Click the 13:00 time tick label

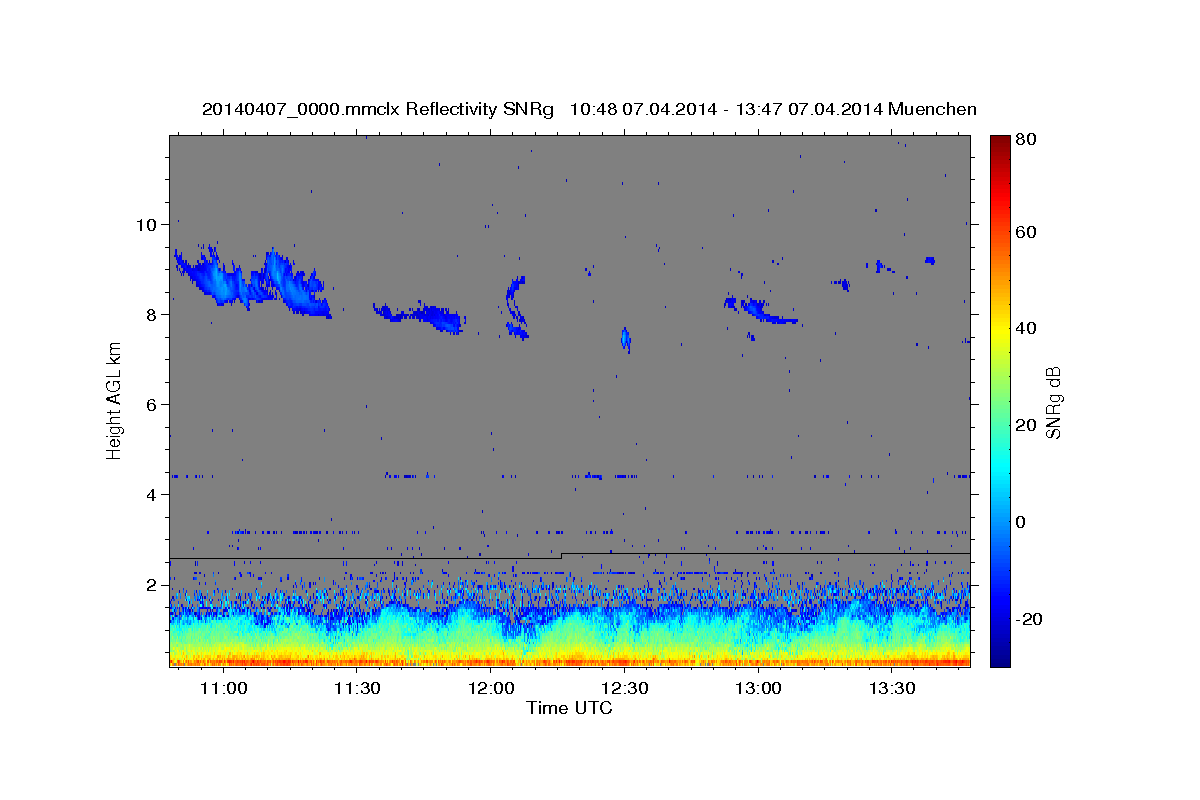click(758, 689)
